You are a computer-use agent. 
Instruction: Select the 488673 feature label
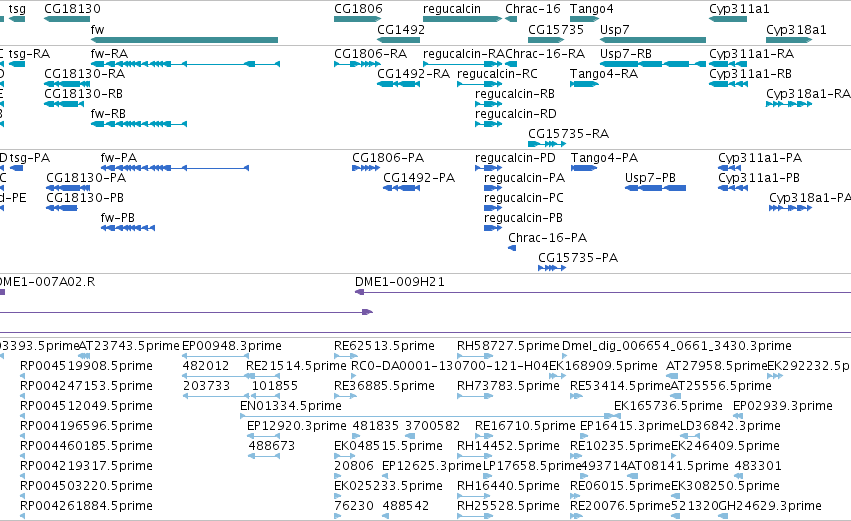coord(271,446)
